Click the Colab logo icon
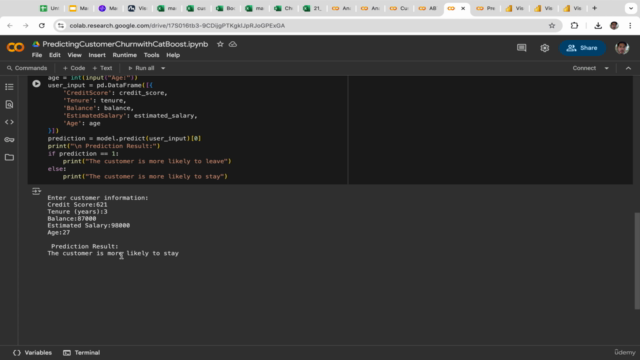Viewport: 640px width, 360px height. (x=16, y=48)
